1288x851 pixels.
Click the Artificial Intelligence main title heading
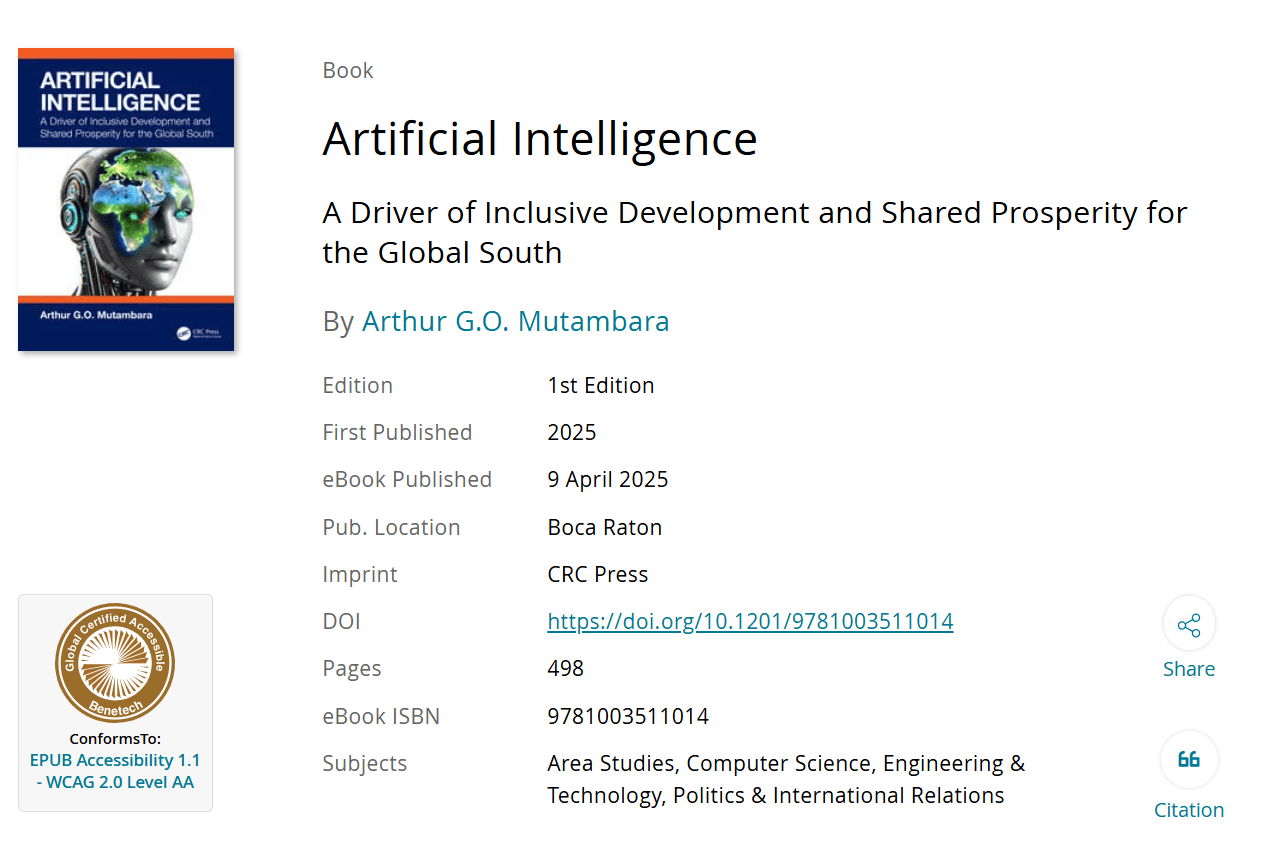[x=540, y=138]
